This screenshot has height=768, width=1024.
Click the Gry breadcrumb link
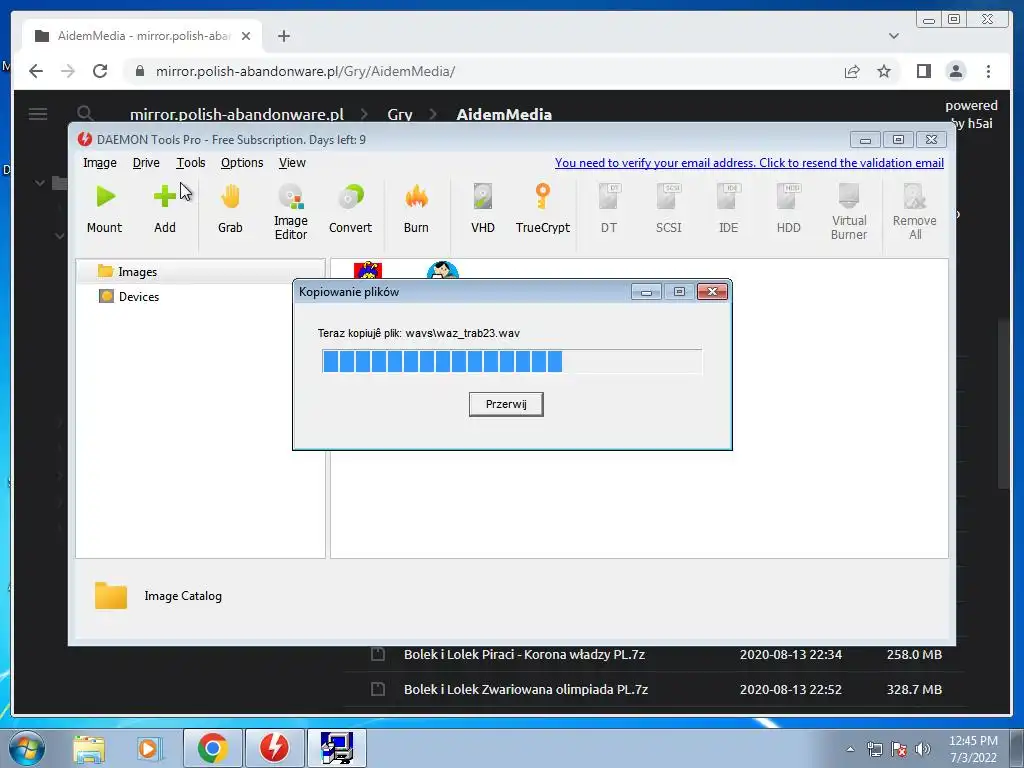pos(400,114)
